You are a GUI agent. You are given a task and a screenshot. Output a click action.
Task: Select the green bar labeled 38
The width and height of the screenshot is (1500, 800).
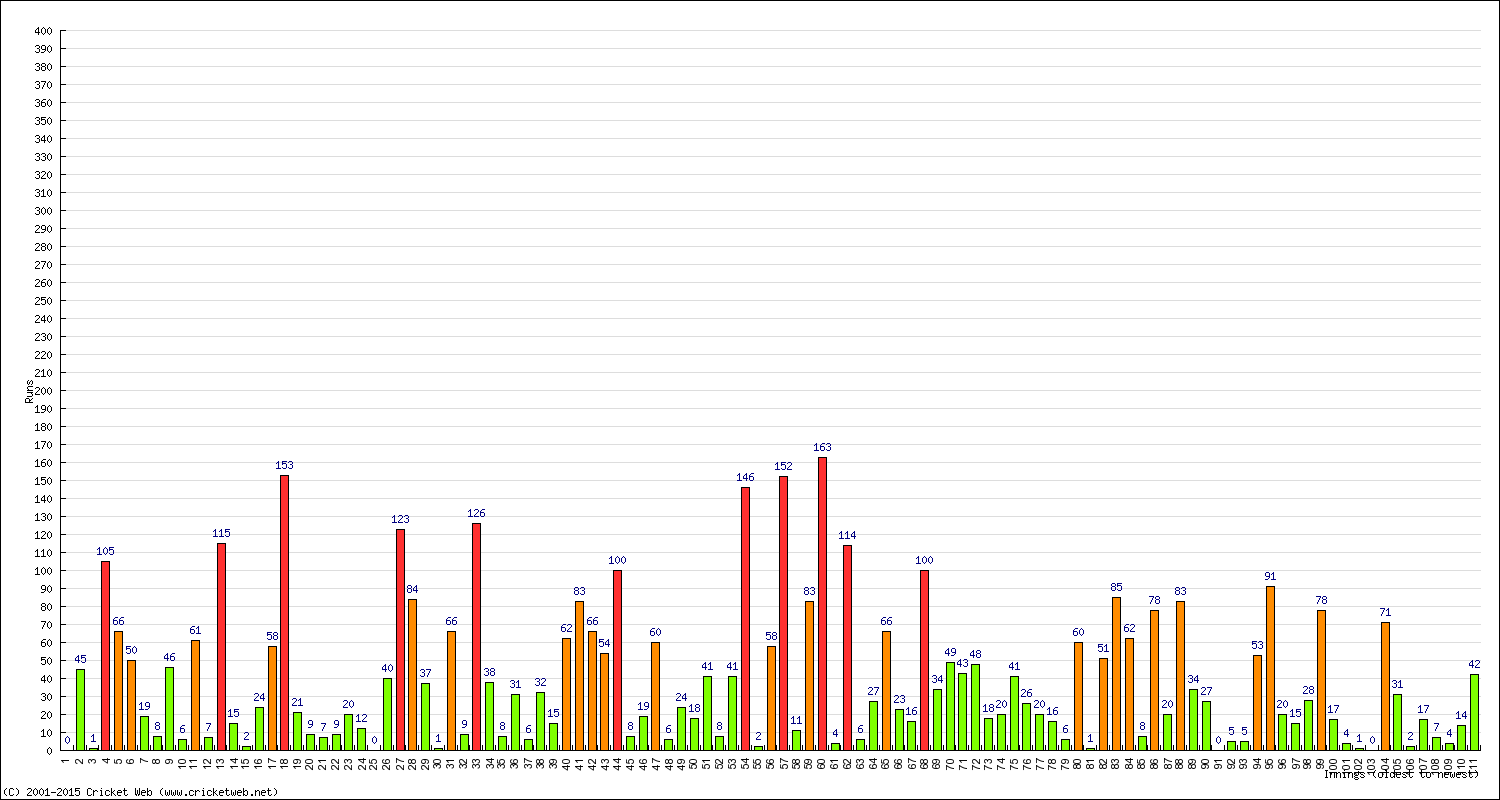pyautogui.click(x=489, y=716)
